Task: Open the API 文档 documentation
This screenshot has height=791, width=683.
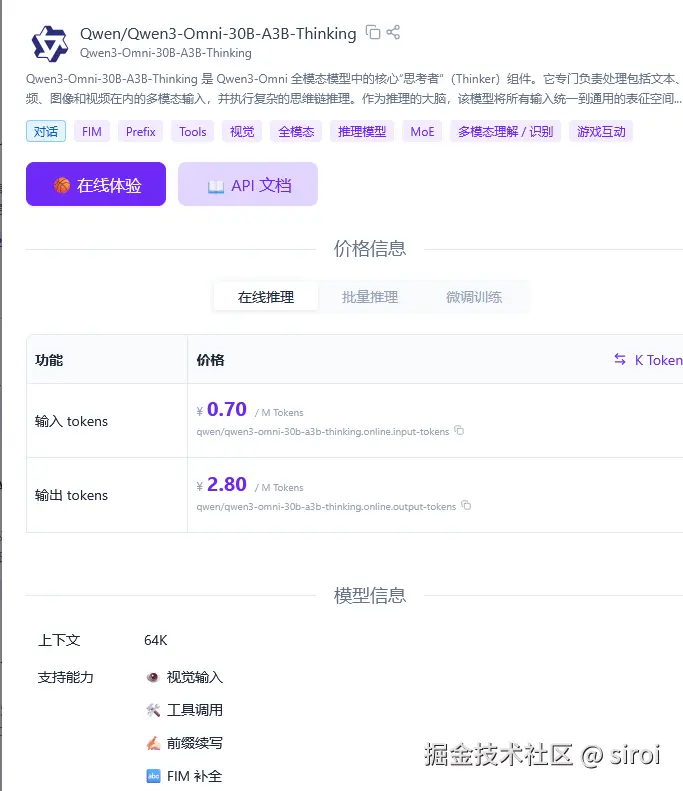Action: [x=248, y=184]
